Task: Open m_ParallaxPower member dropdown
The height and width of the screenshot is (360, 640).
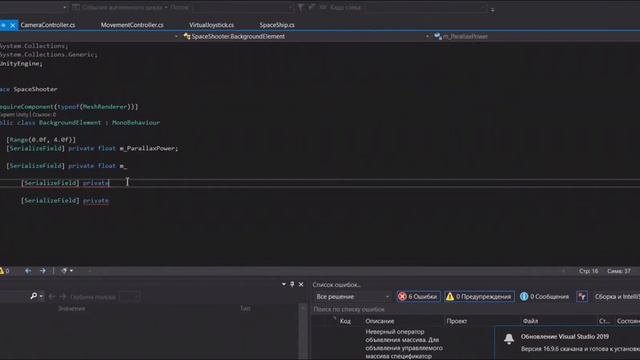Action: coord(536,36)
